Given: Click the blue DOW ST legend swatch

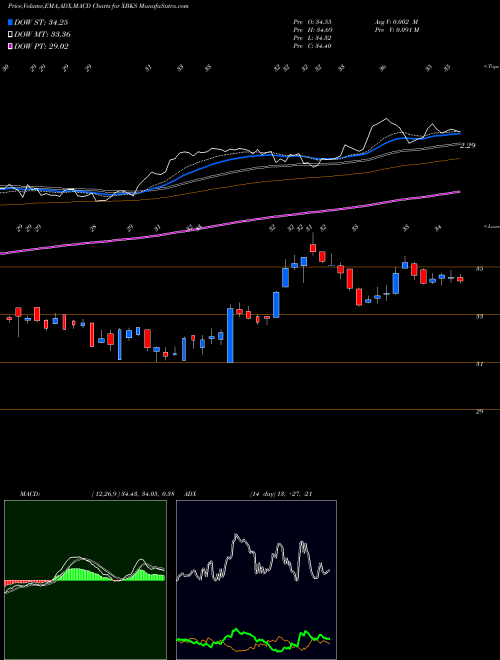Looking at the screenshot, I should [x=10, y=22].
